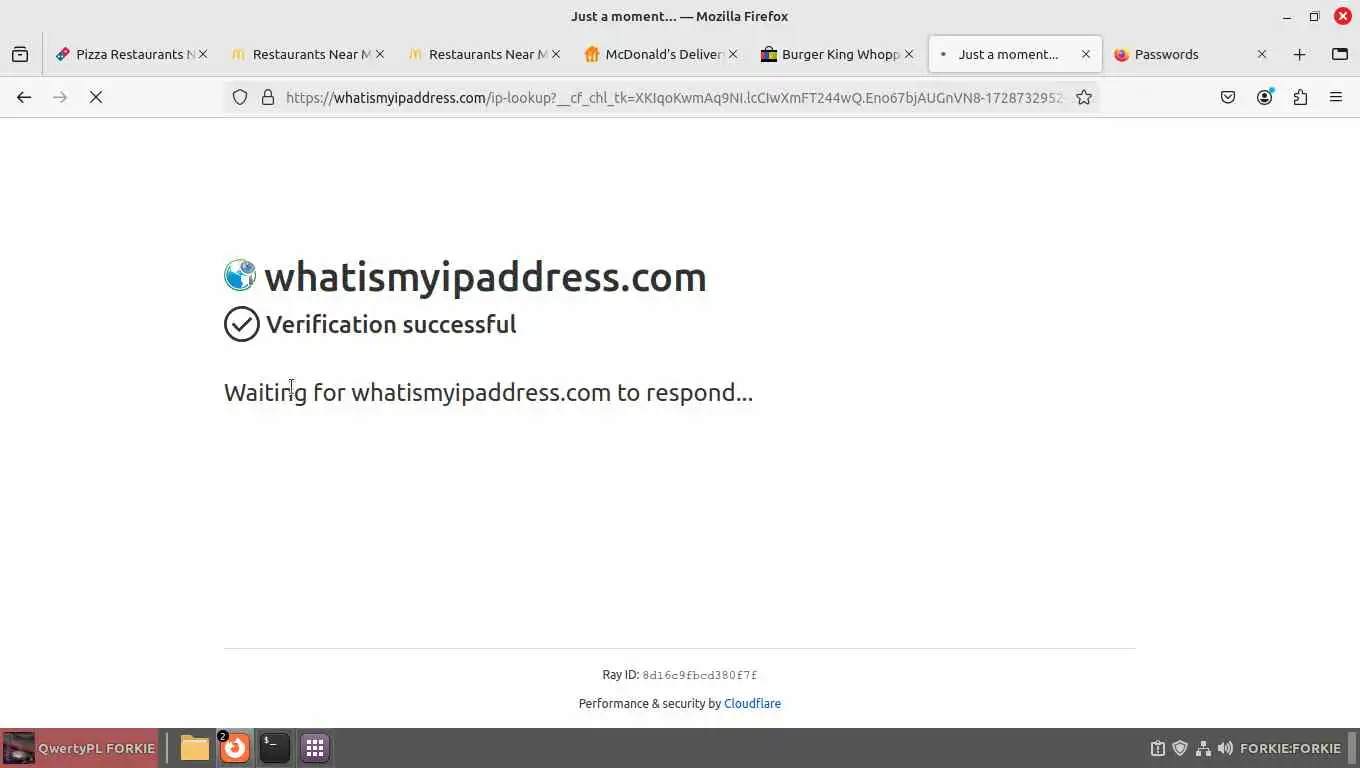1360x768 pixels.
Task: Click the clipboard tray icon
Action: tap(1158, 748)
